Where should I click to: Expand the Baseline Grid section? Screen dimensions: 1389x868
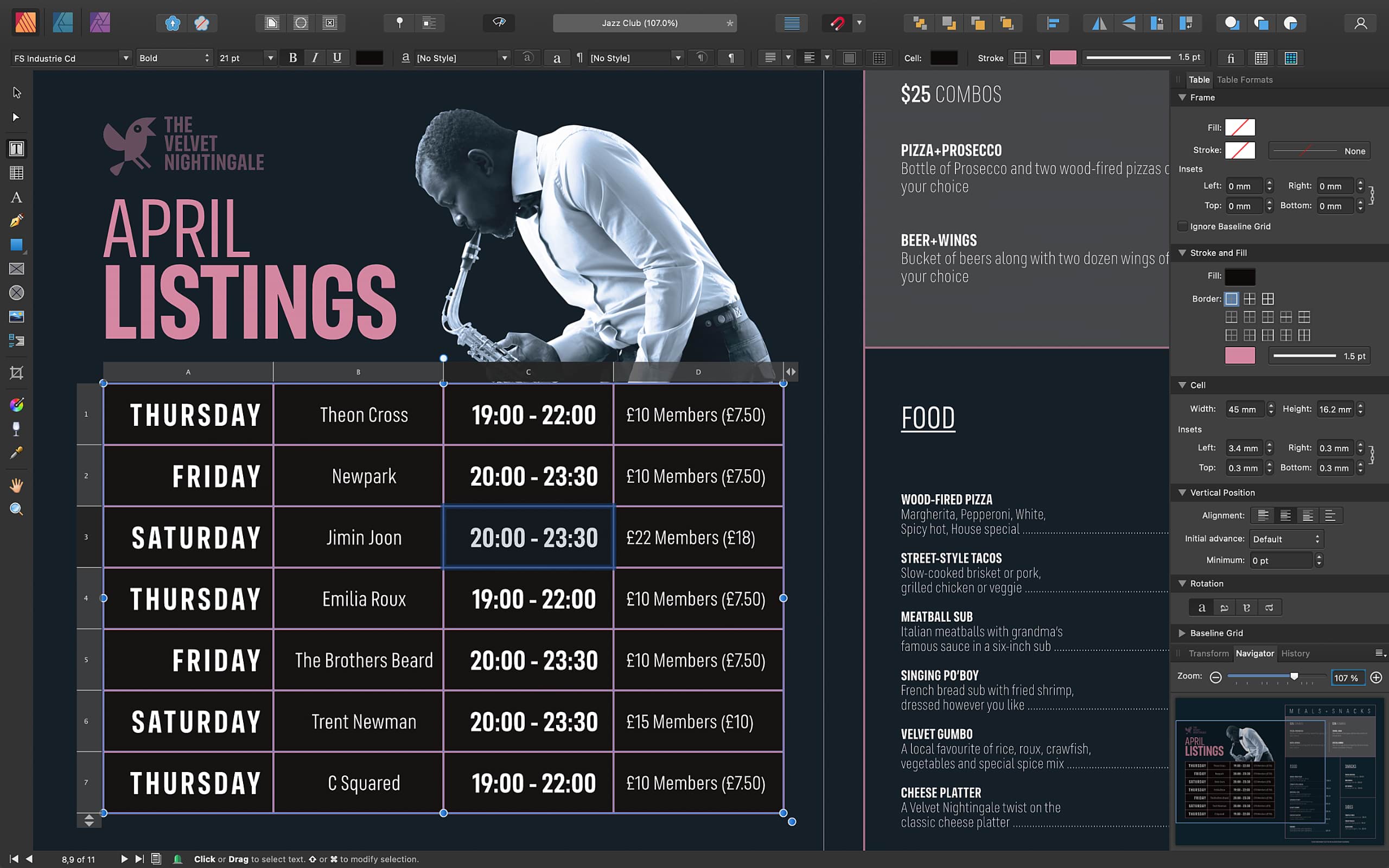click(x=1182, y=633)
